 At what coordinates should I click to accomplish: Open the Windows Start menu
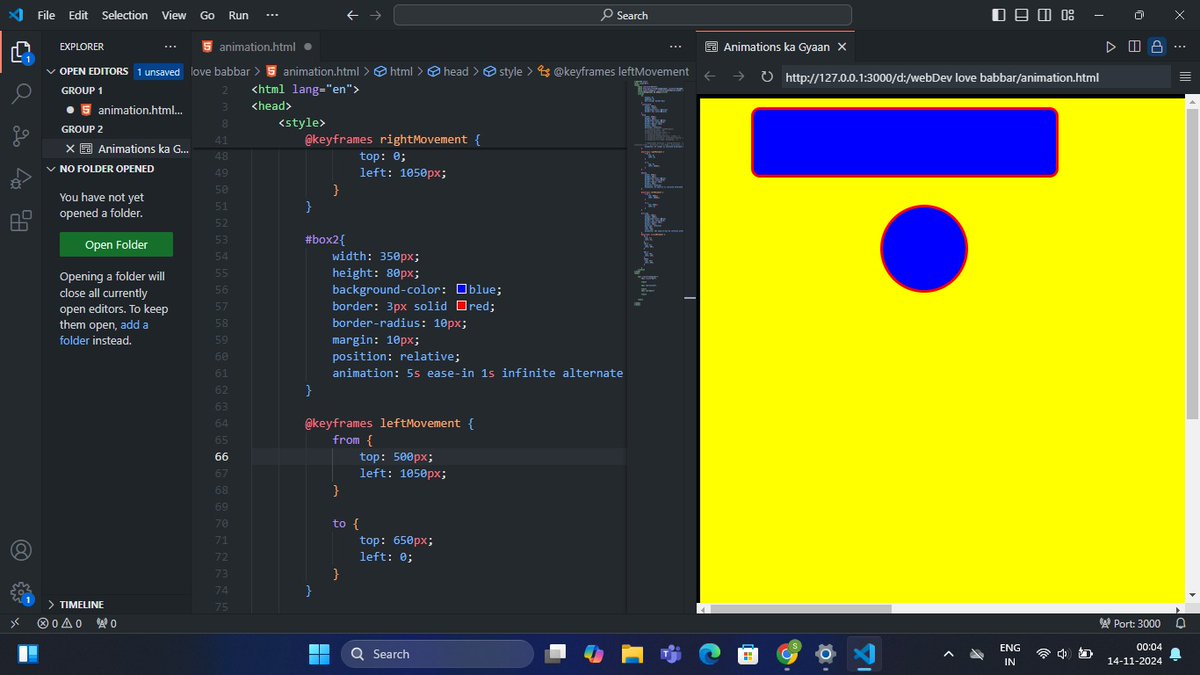pyautogui.click(x=319, y=654)
